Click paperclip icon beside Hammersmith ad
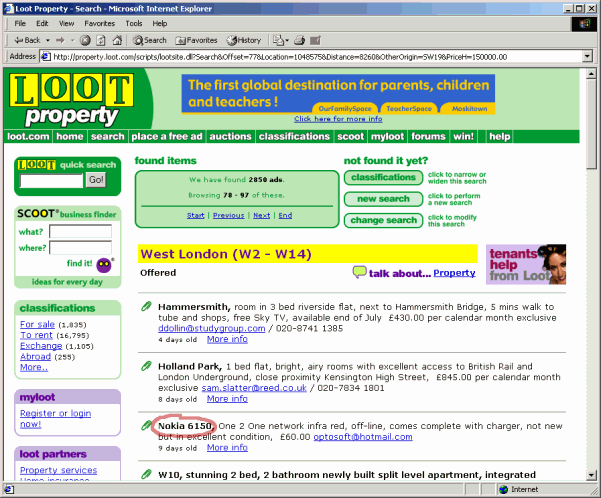601x498 pixels. point(146,306)
